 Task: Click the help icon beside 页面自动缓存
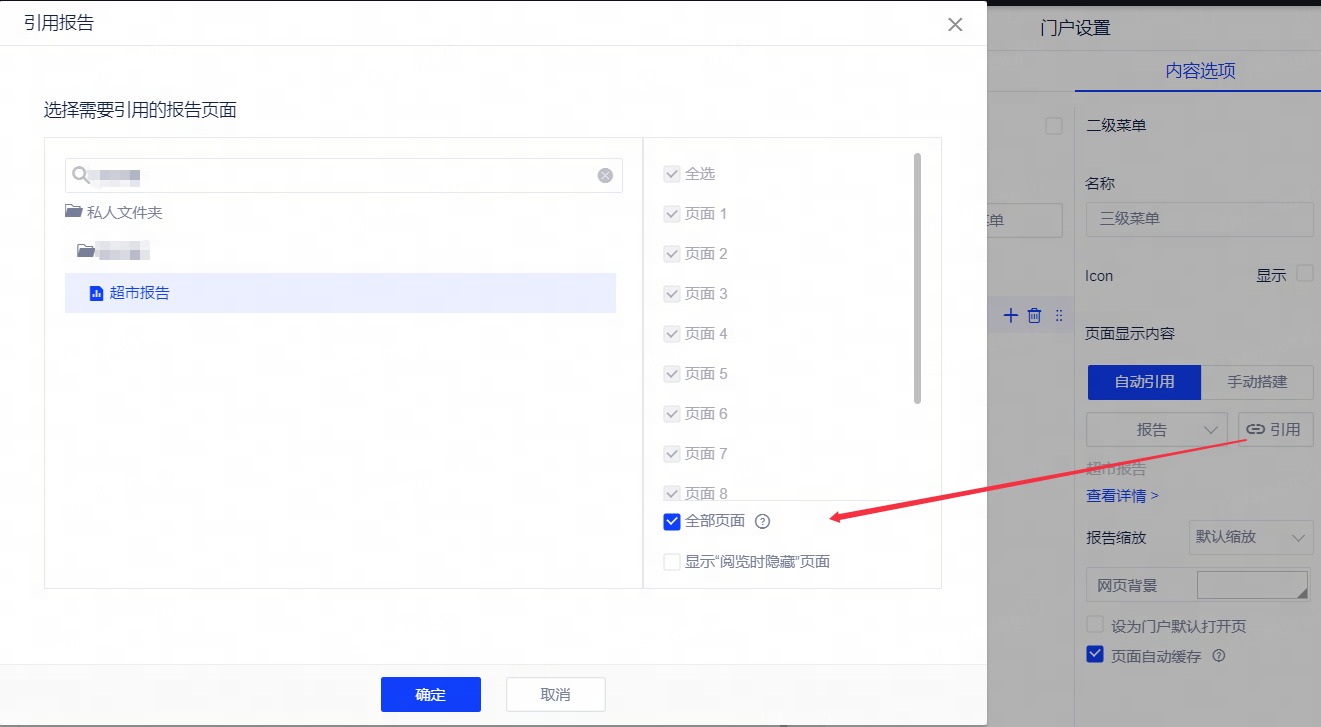(1218, 657)
